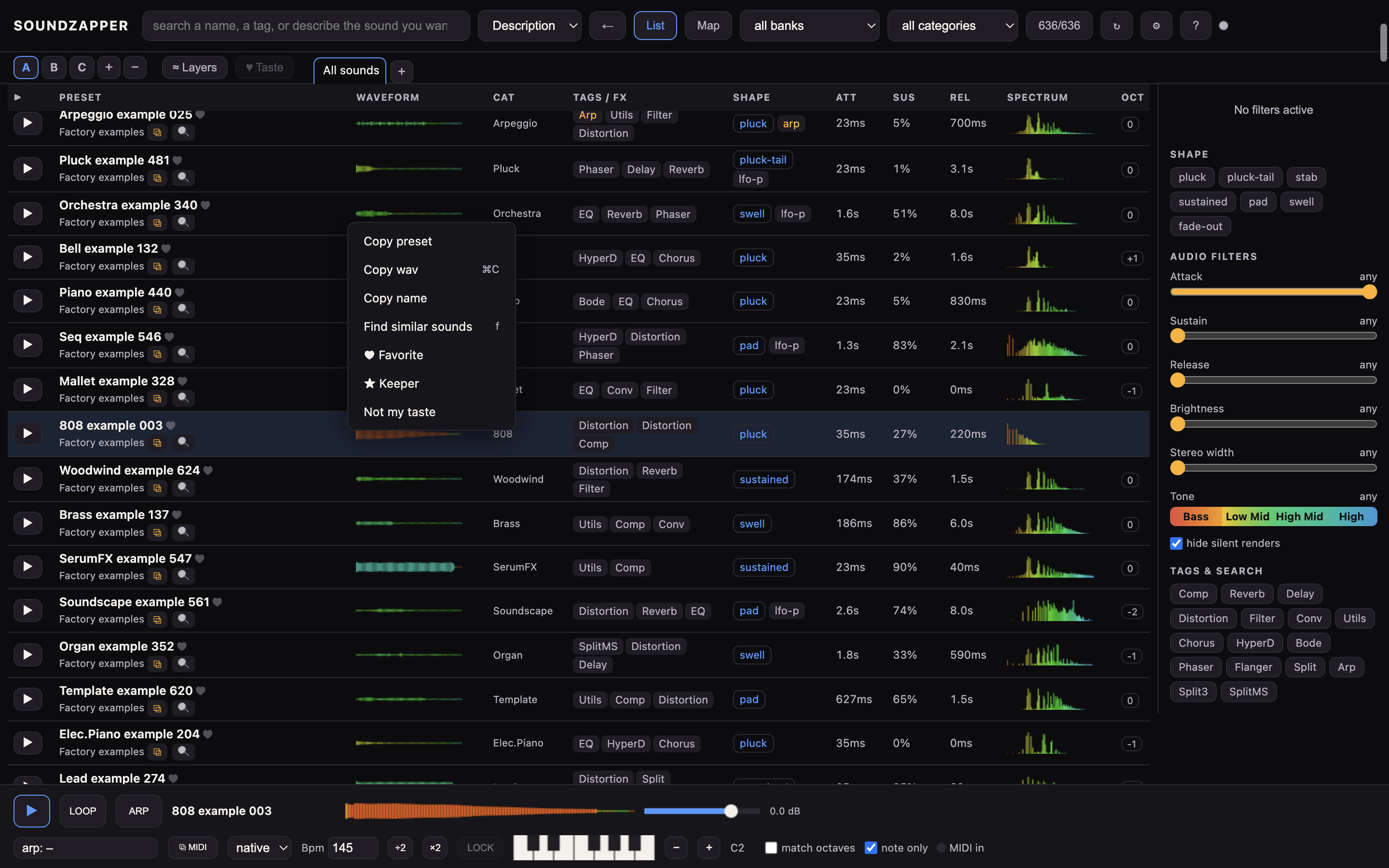Screen dimensions: 1389x868
Task: Uncheck the note only checkbox
Action: pyautogui.click(x=871, y=848)
